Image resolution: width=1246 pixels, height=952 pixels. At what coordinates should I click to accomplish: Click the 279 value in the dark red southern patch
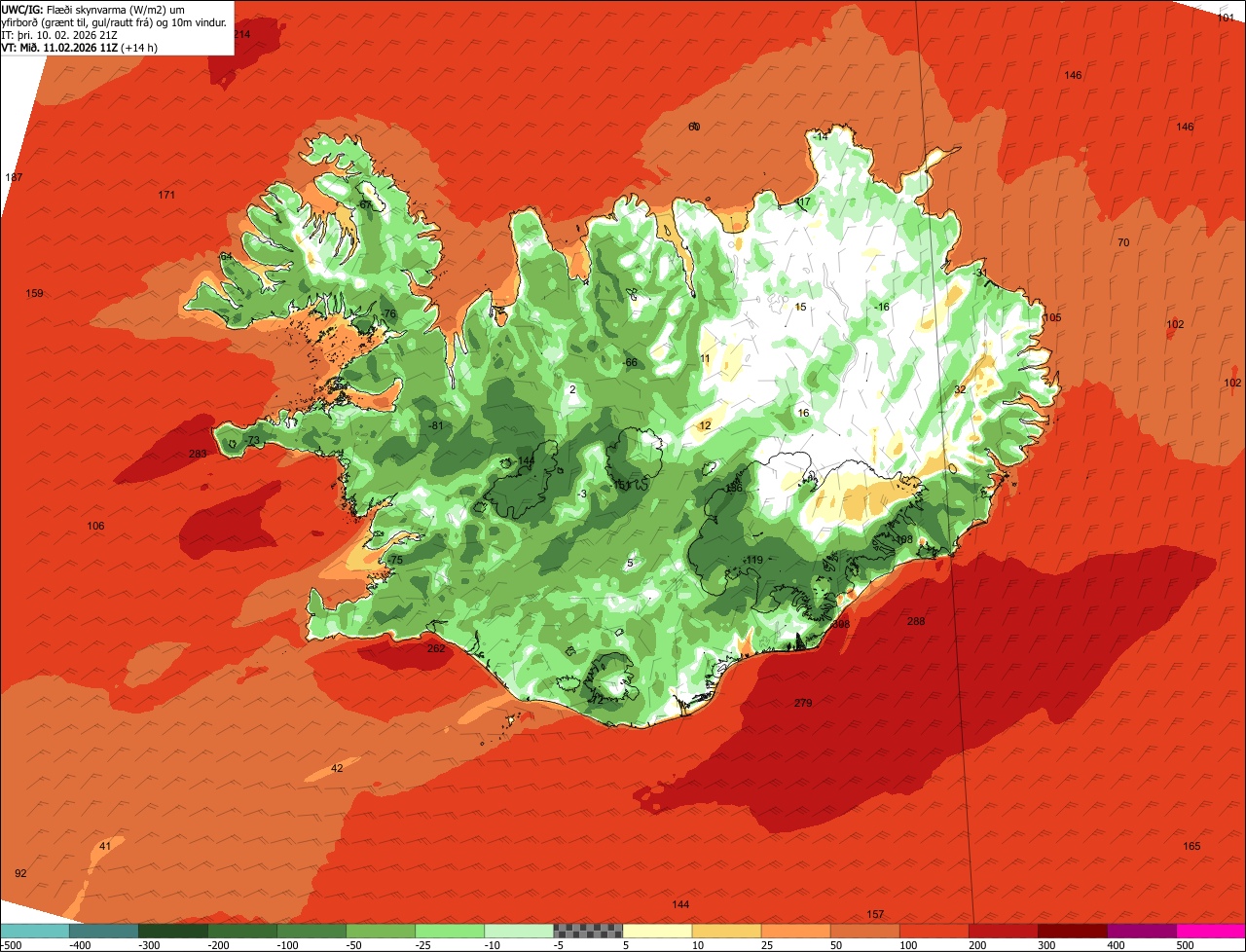pos(803,703)
